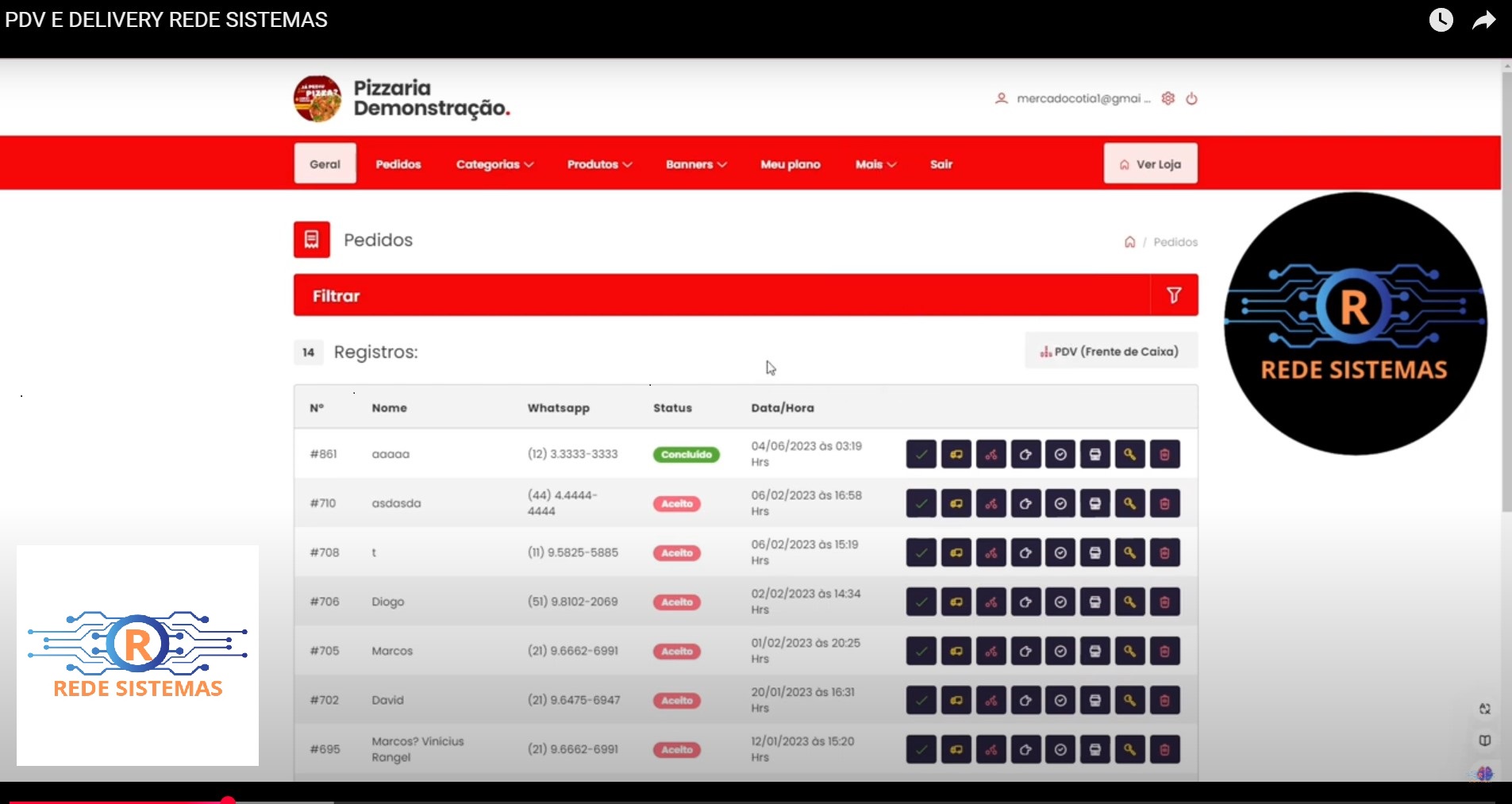This screenshot has height=804, width=1512.
Task: Print order #710 with the printer icon
Action: pos(1095,503)
